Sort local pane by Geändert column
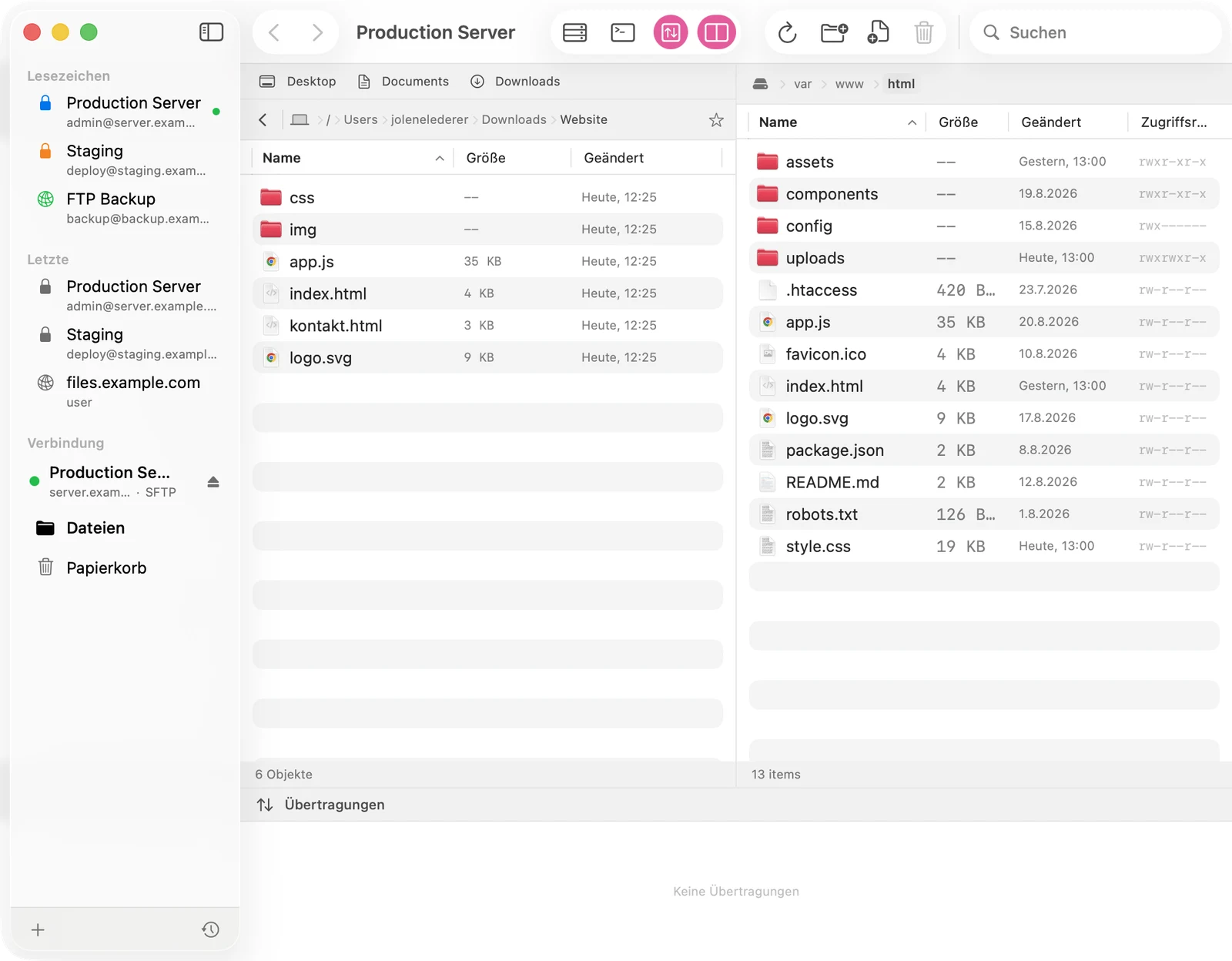The height and width of the screenshot is (961, 1232). tap(645, 158)
